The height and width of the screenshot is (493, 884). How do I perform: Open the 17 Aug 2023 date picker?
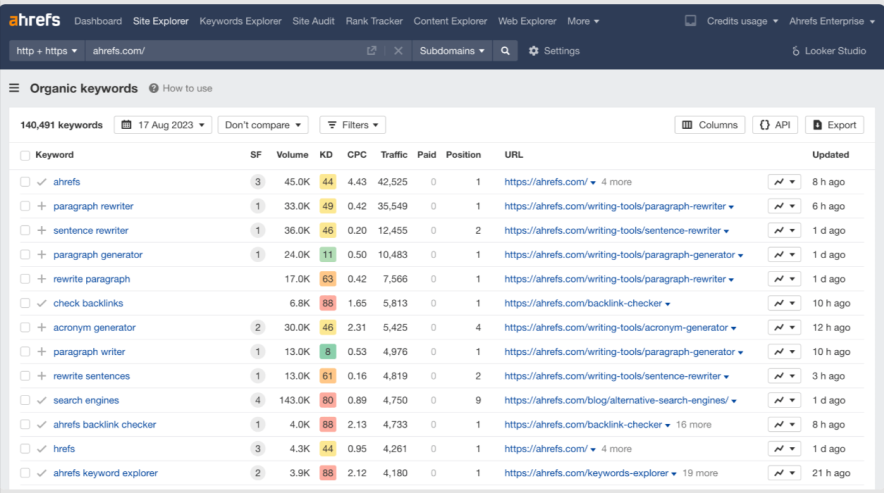(x=163, y=125)
